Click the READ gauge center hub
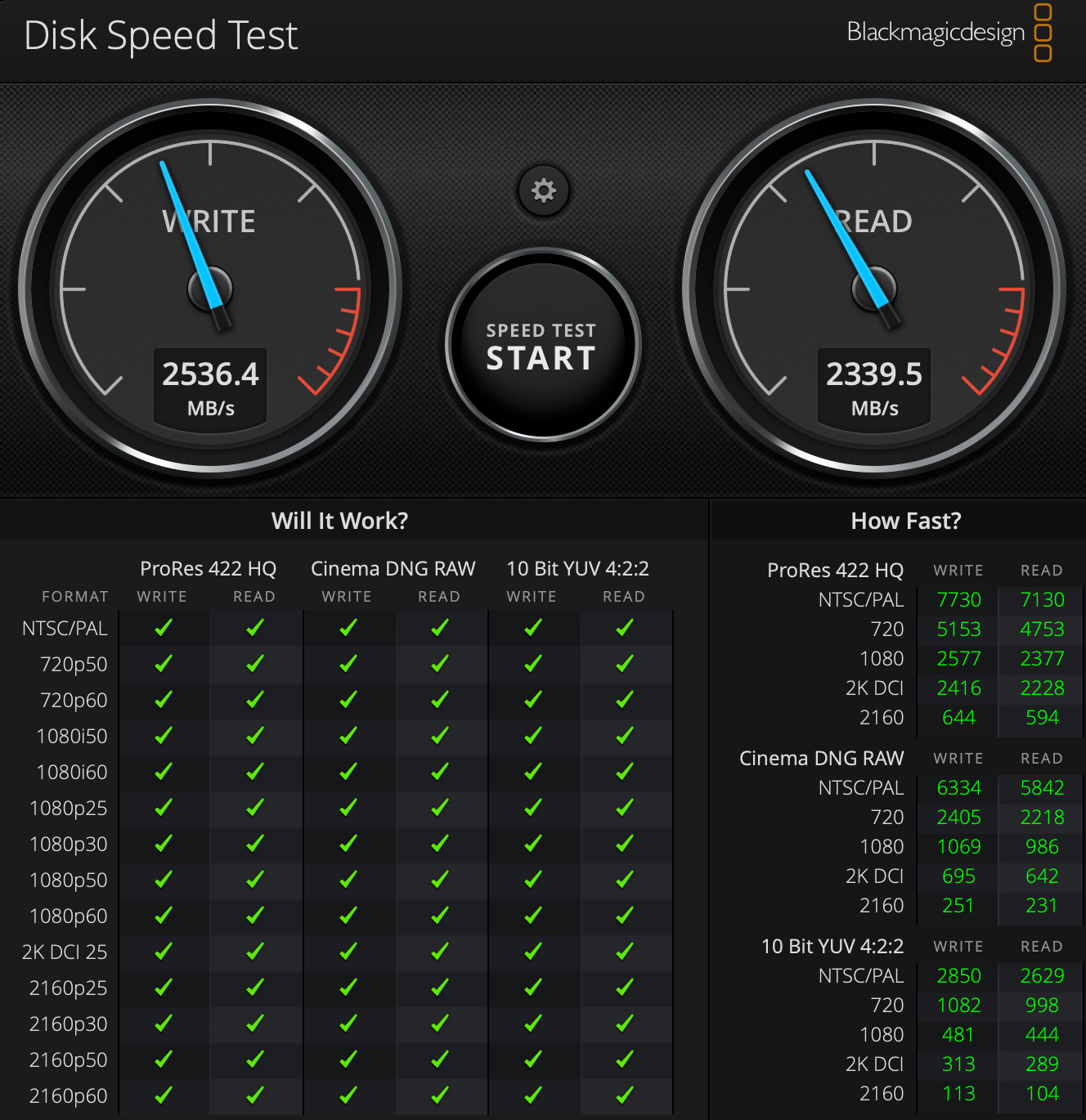Viewport: 1086px width, 1120px height. pyautogui.click(x=874, y=289)
